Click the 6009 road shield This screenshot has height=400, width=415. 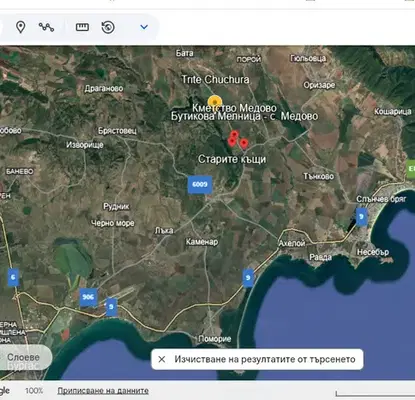[200, 184]
